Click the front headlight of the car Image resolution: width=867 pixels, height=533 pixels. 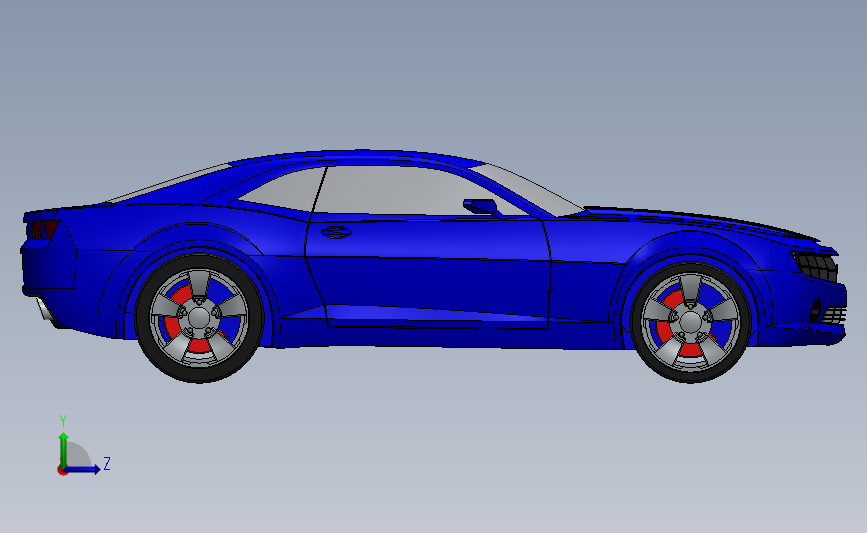pyautogui.click(x=816, y=266)
